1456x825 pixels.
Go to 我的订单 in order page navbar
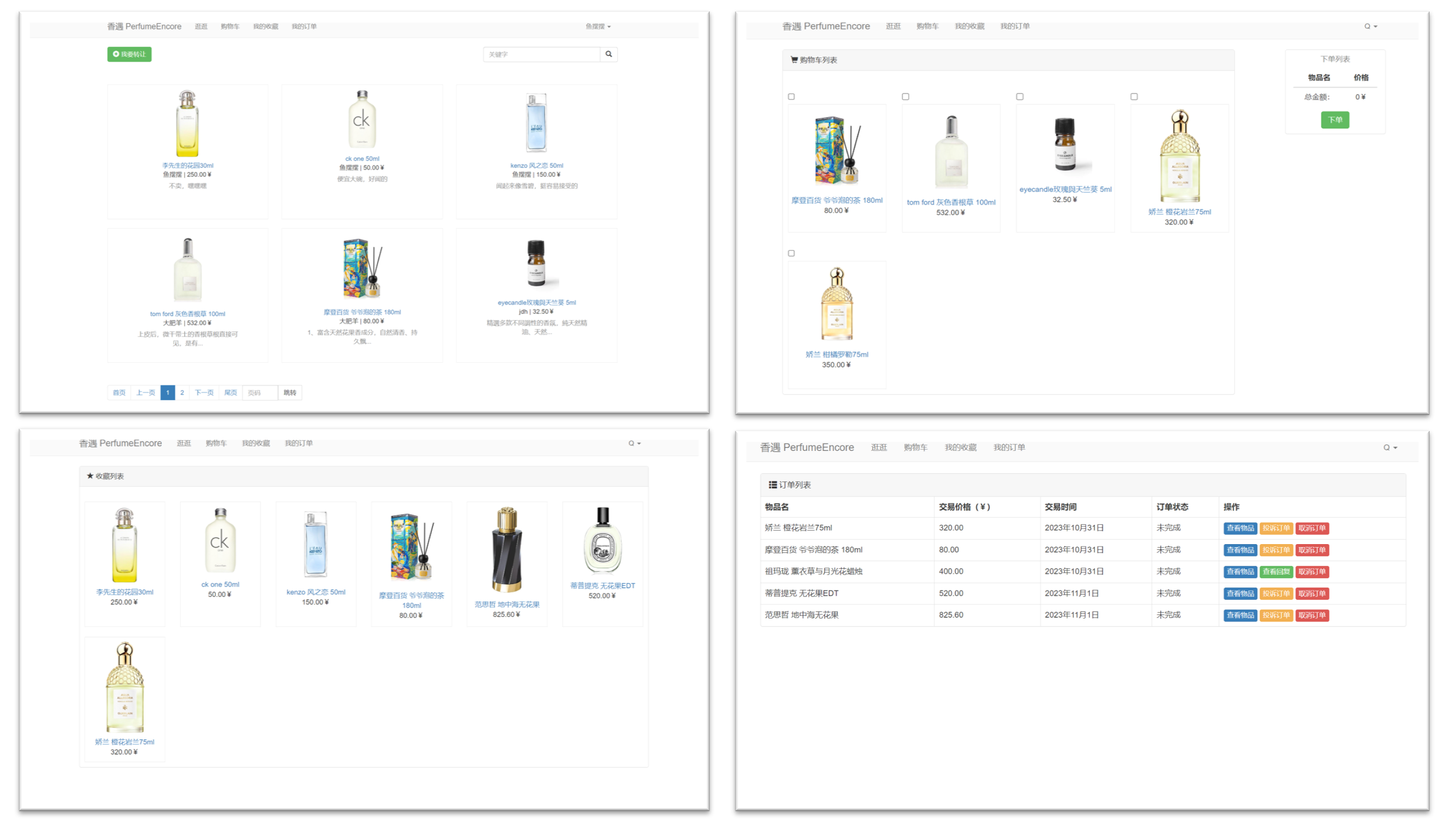pyautogui.click(x=1009, y=447)
